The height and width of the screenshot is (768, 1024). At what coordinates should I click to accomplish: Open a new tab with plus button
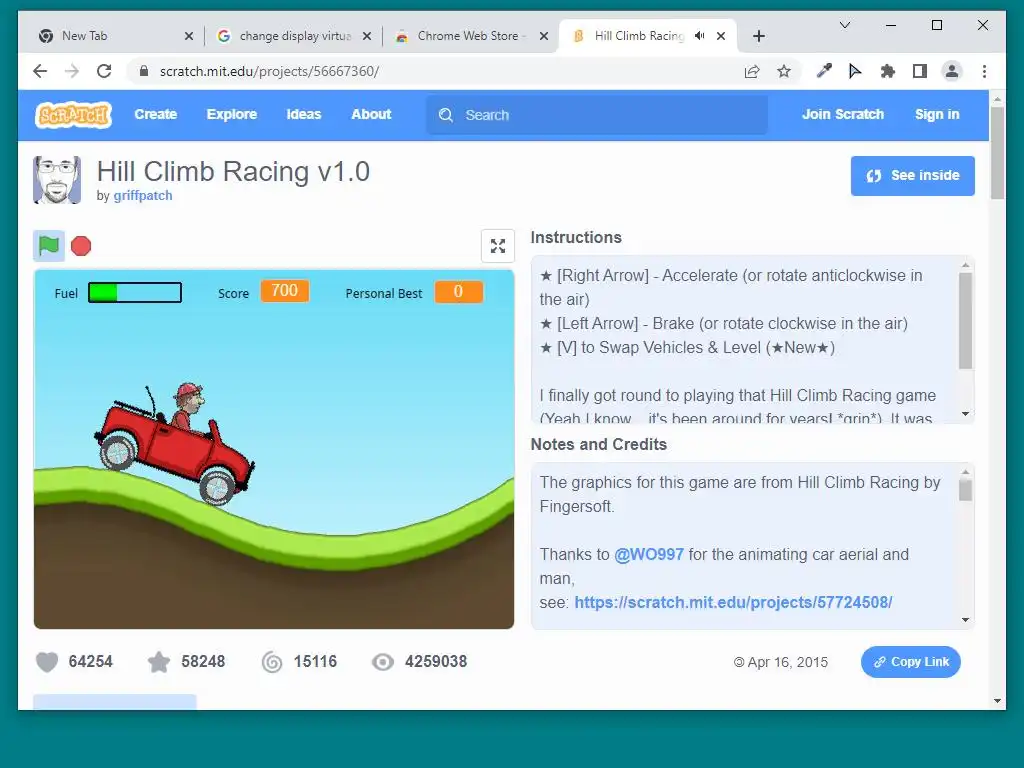[758, 36]
